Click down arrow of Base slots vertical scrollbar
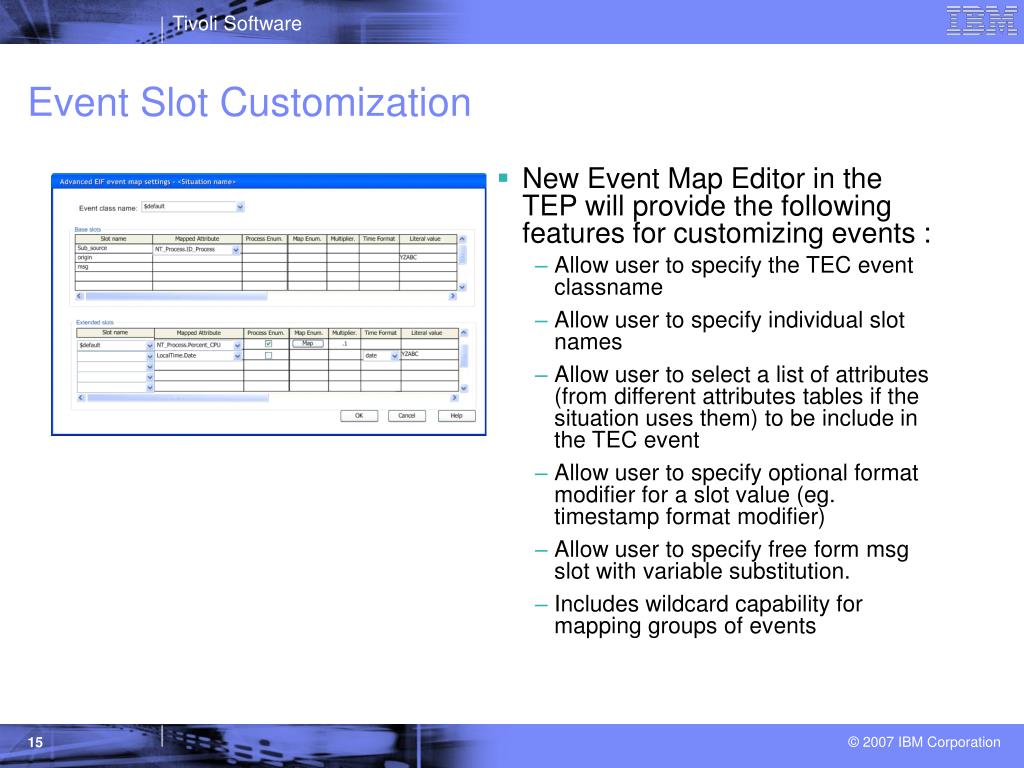Image resolution: width=1024 pixels, height=768 pixels. point(462,287)
